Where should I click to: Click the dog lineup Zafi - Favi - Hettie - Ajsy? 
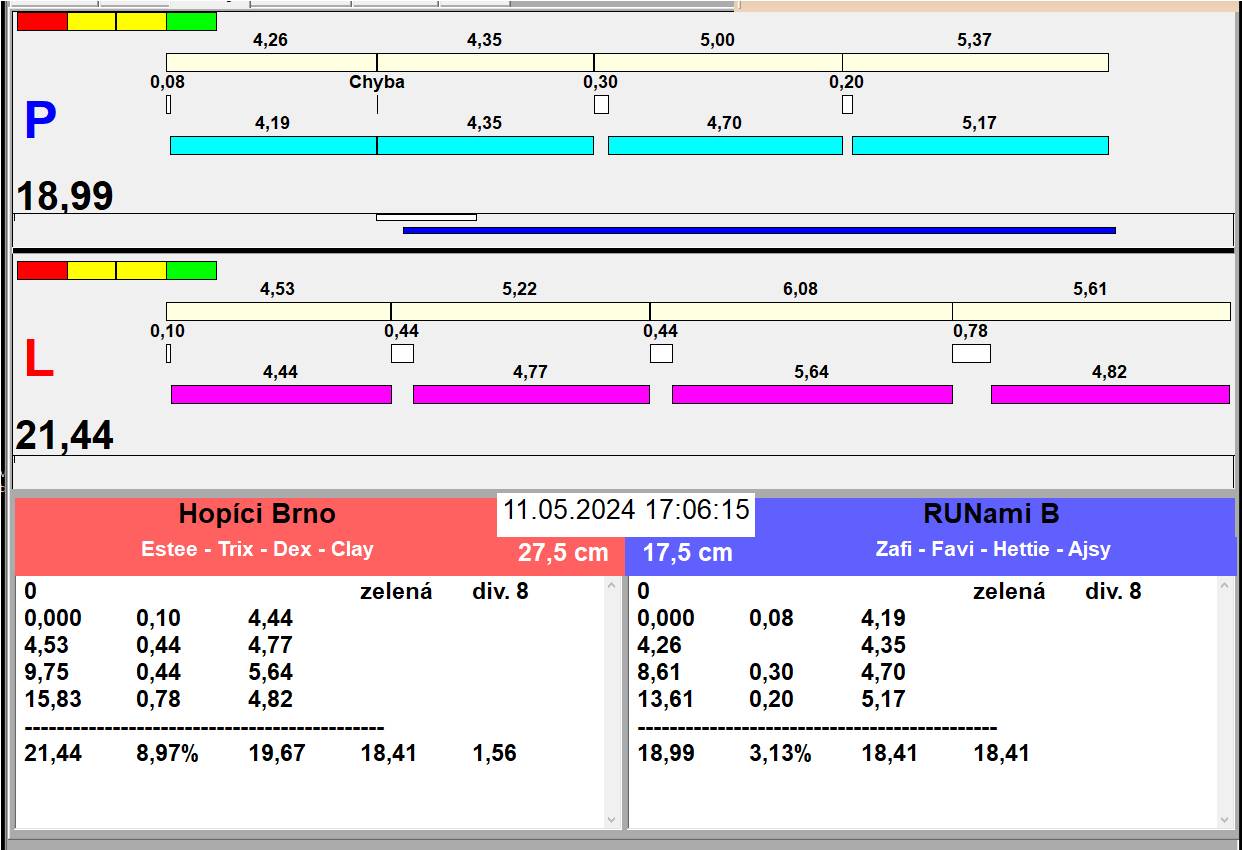click(x=992, y=549)
